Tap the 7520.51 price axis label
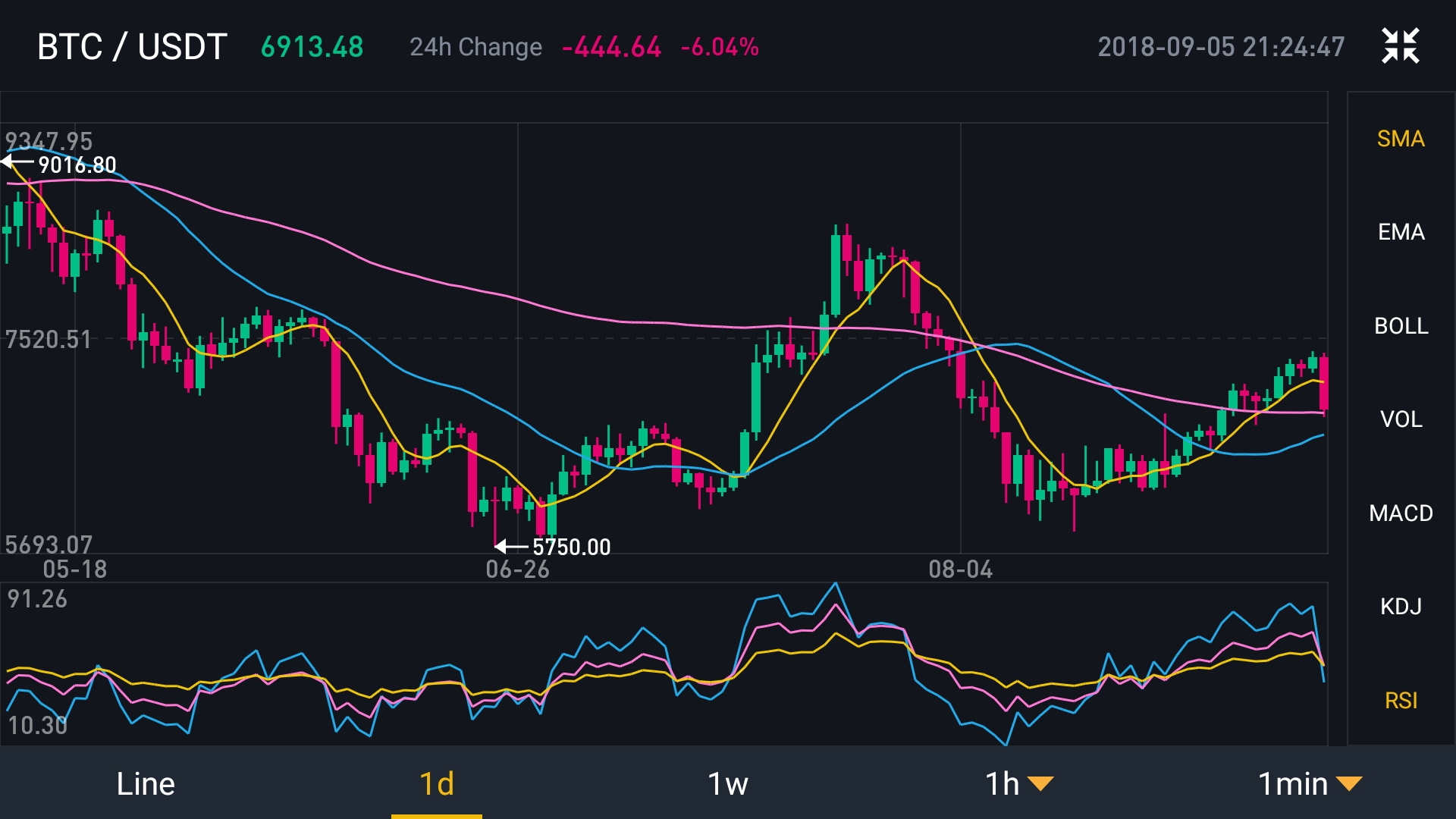This screenshot has height=819, width=1456. (x=49, y=339)
